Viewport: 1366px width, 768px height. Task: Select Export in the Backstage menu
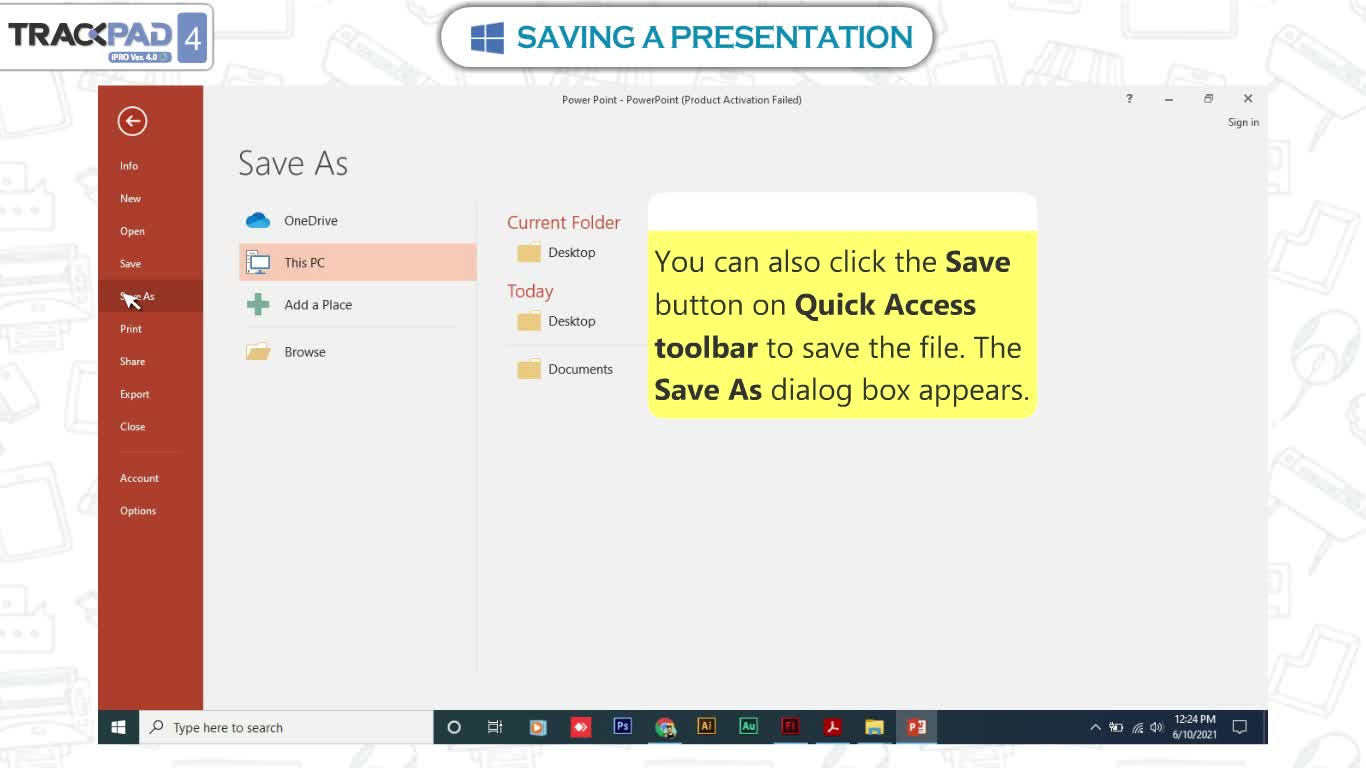(x=134, y=394)
